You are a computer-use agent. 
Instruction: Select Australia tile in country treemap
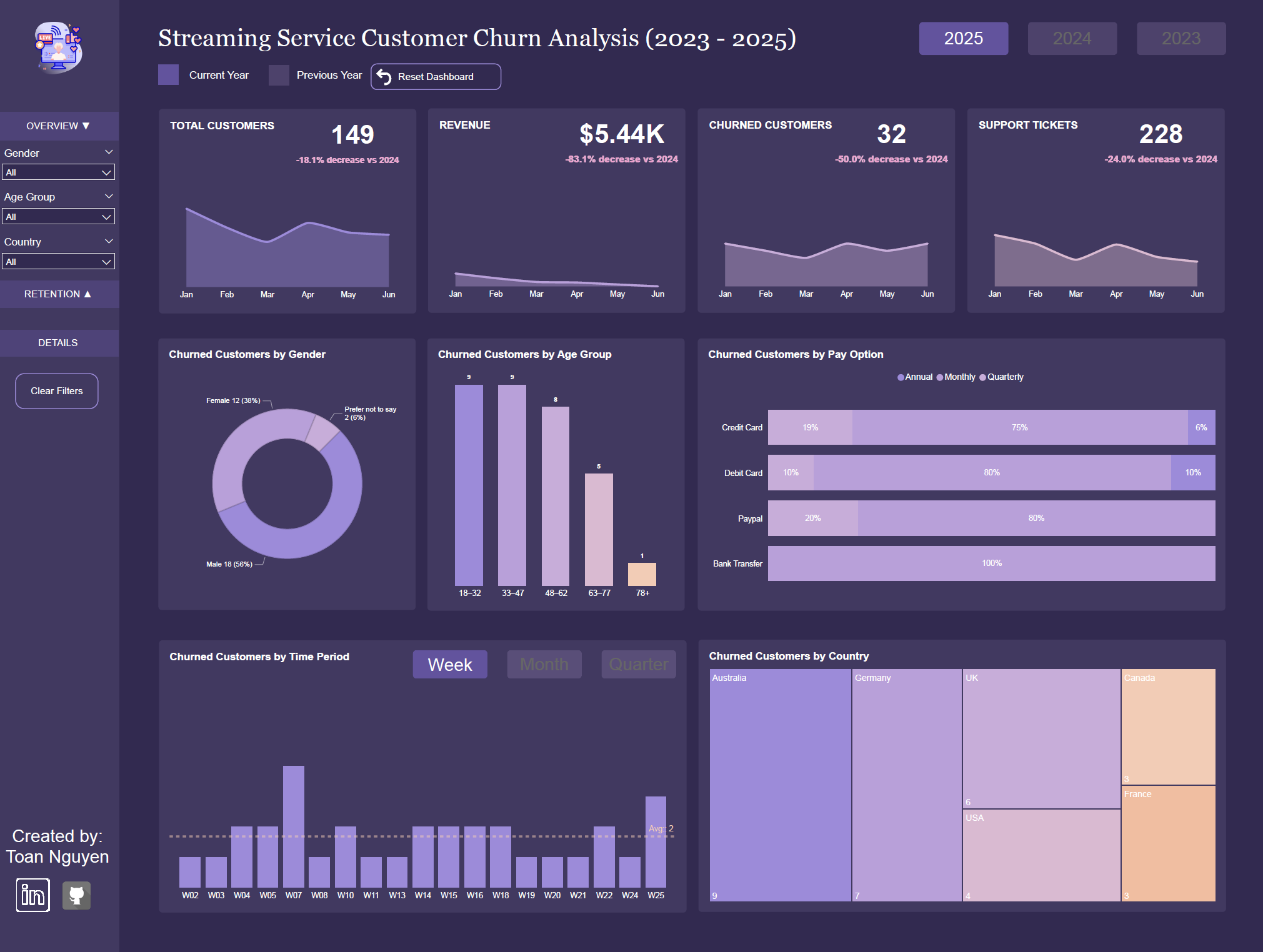[780, 785]
